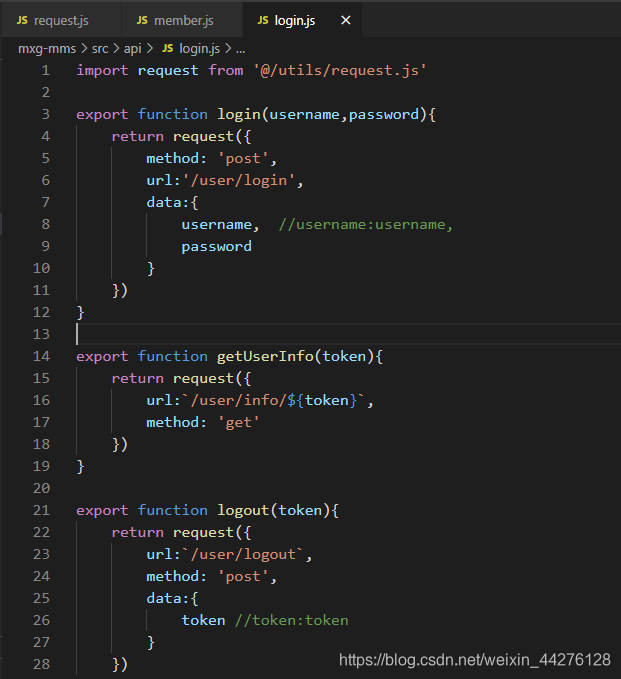Click the //token:token comment
Screen dimensions: 621x679
point(291,620)
